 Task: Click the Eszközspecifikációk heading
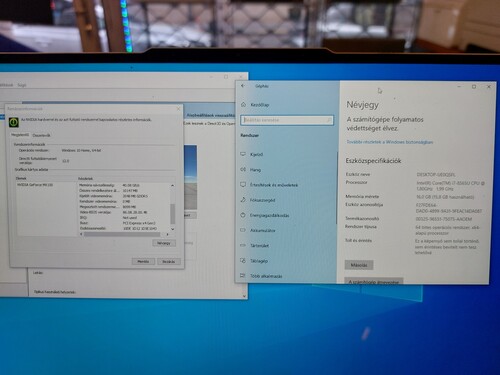tap(373, 161)
